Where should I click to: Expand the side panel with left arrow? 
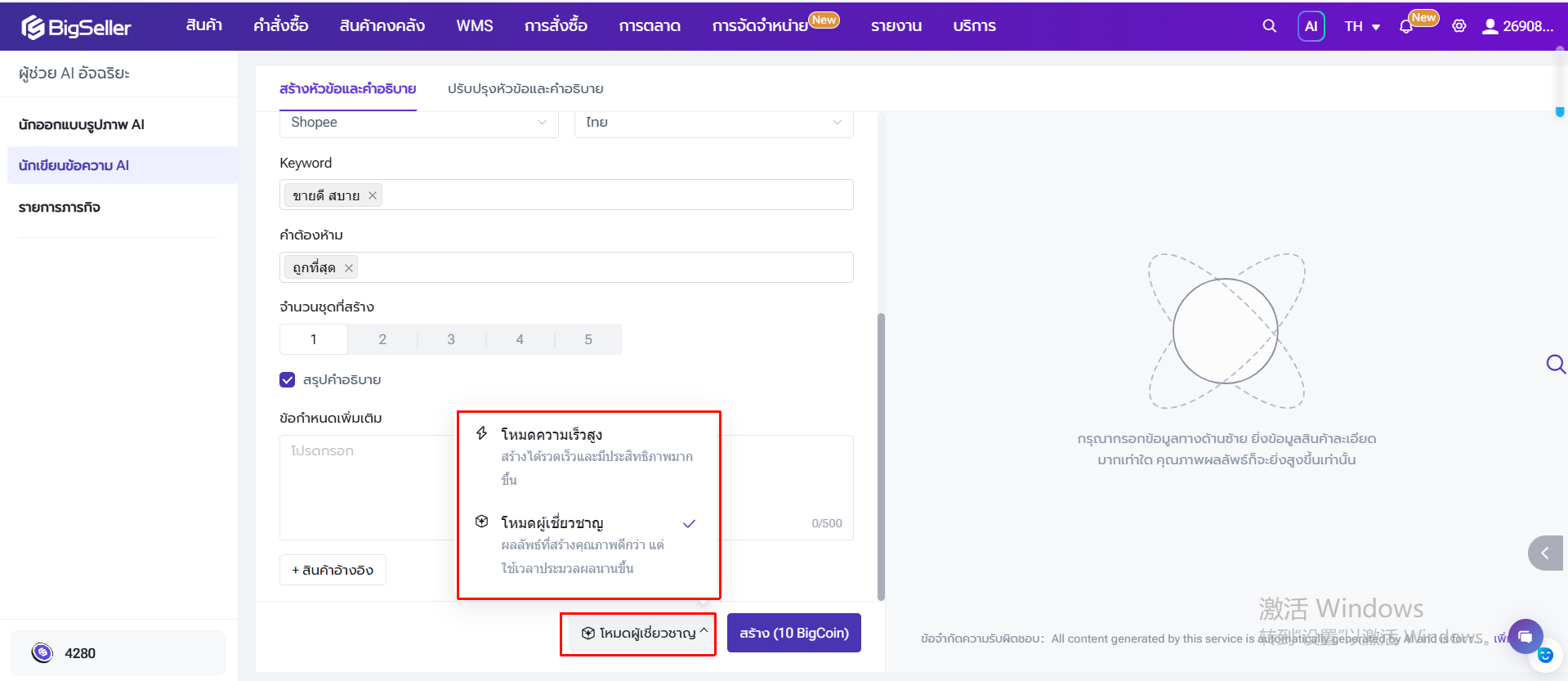click(x=1545, y=553)
